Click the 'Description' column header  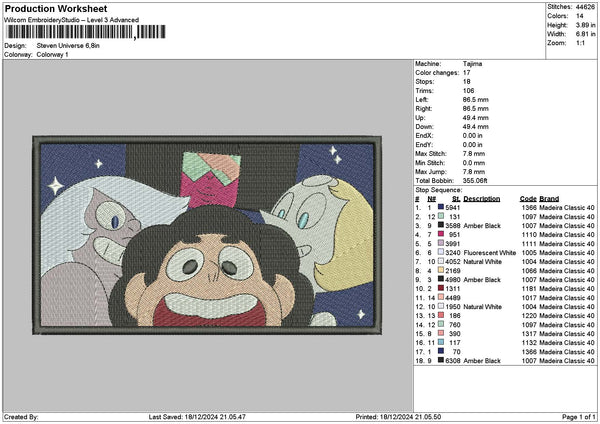click(x=482, y=199)
